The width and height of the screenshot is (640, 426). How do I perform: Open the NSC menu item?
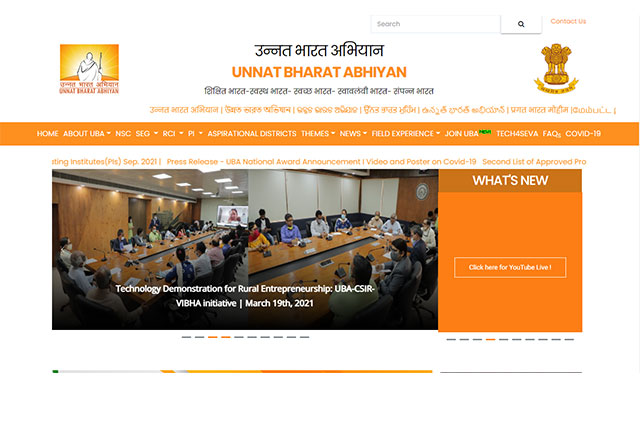pyautogui.click(x=123, y=133)
